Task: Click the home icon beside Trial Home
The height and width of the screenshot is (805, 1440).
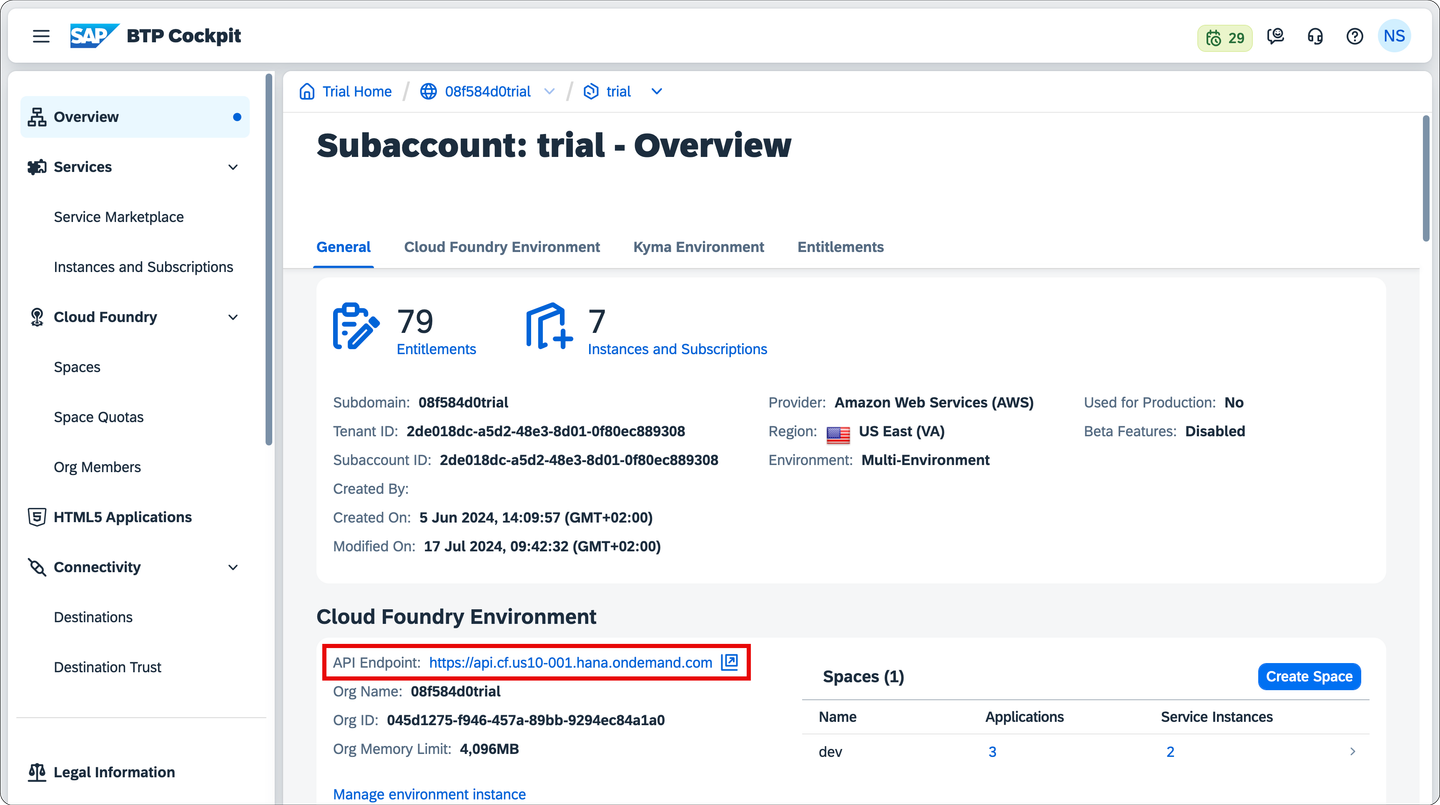Action: [307, 91]
